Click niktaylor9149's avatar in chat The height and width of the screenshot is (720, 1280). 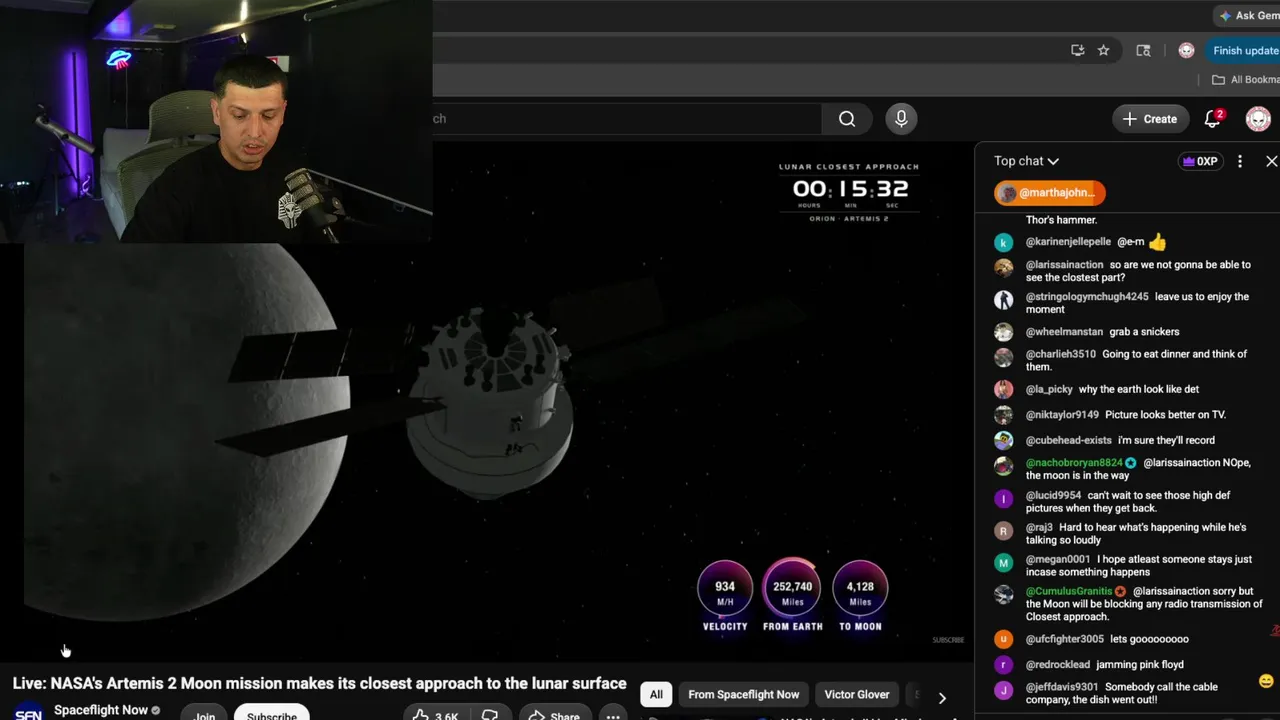[x=1004, y=415]
